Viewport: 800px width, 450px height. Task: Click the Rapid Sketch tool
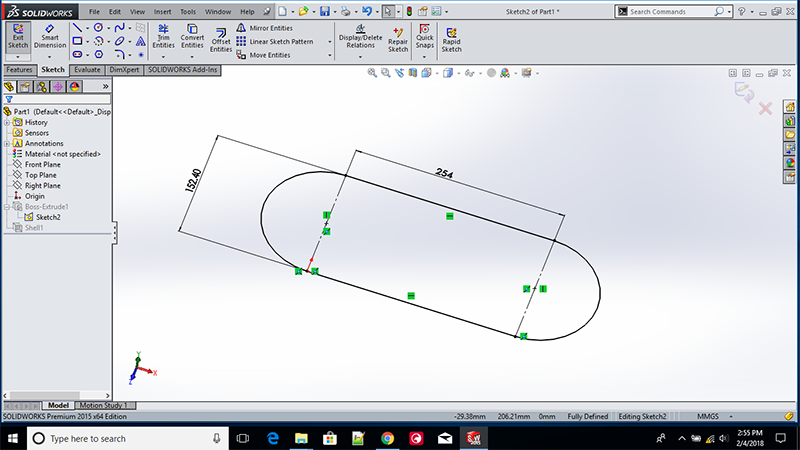tap(451, 40)
